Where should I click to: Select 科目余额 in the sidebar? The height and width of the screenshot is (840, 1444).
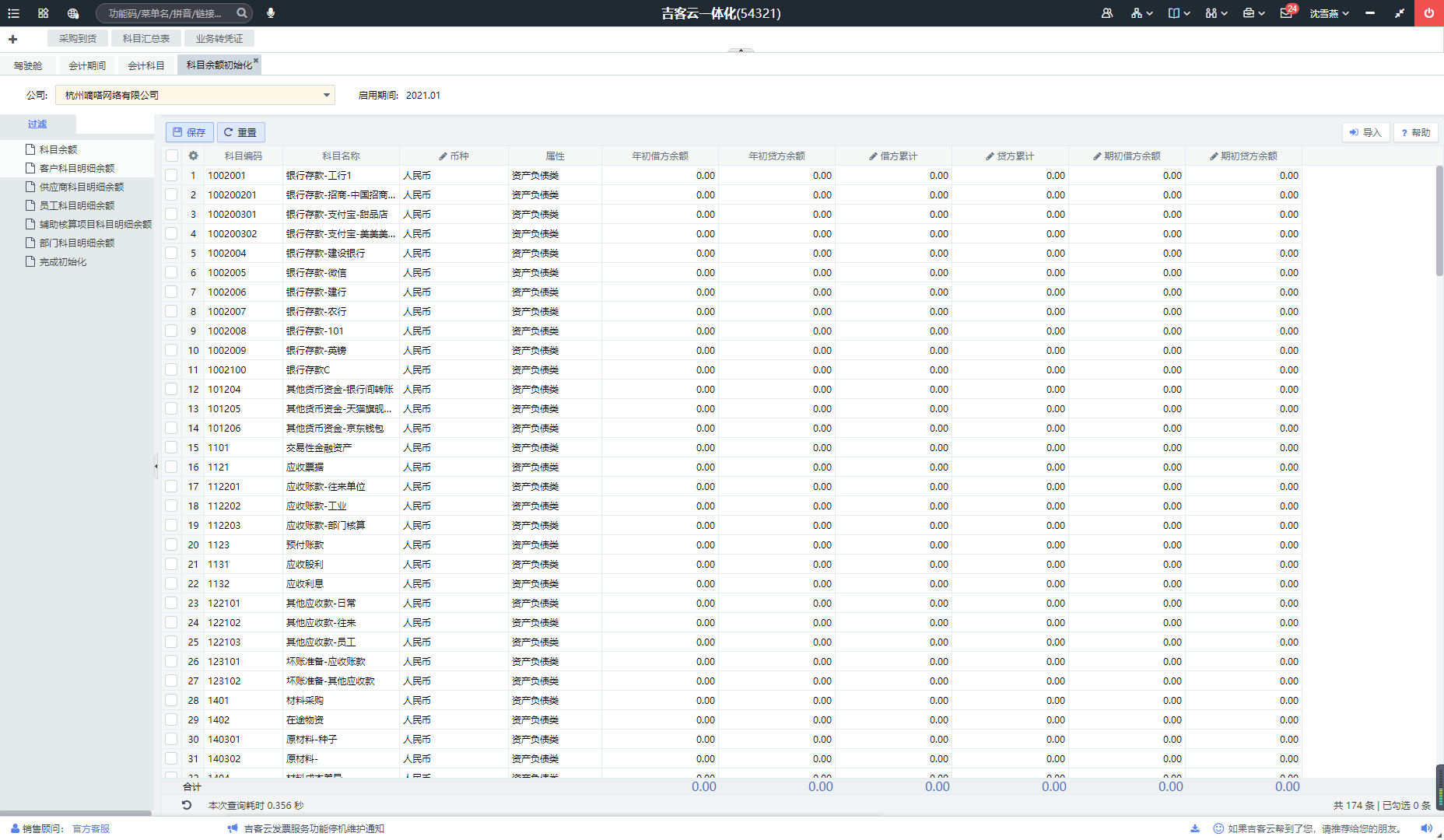58,149
